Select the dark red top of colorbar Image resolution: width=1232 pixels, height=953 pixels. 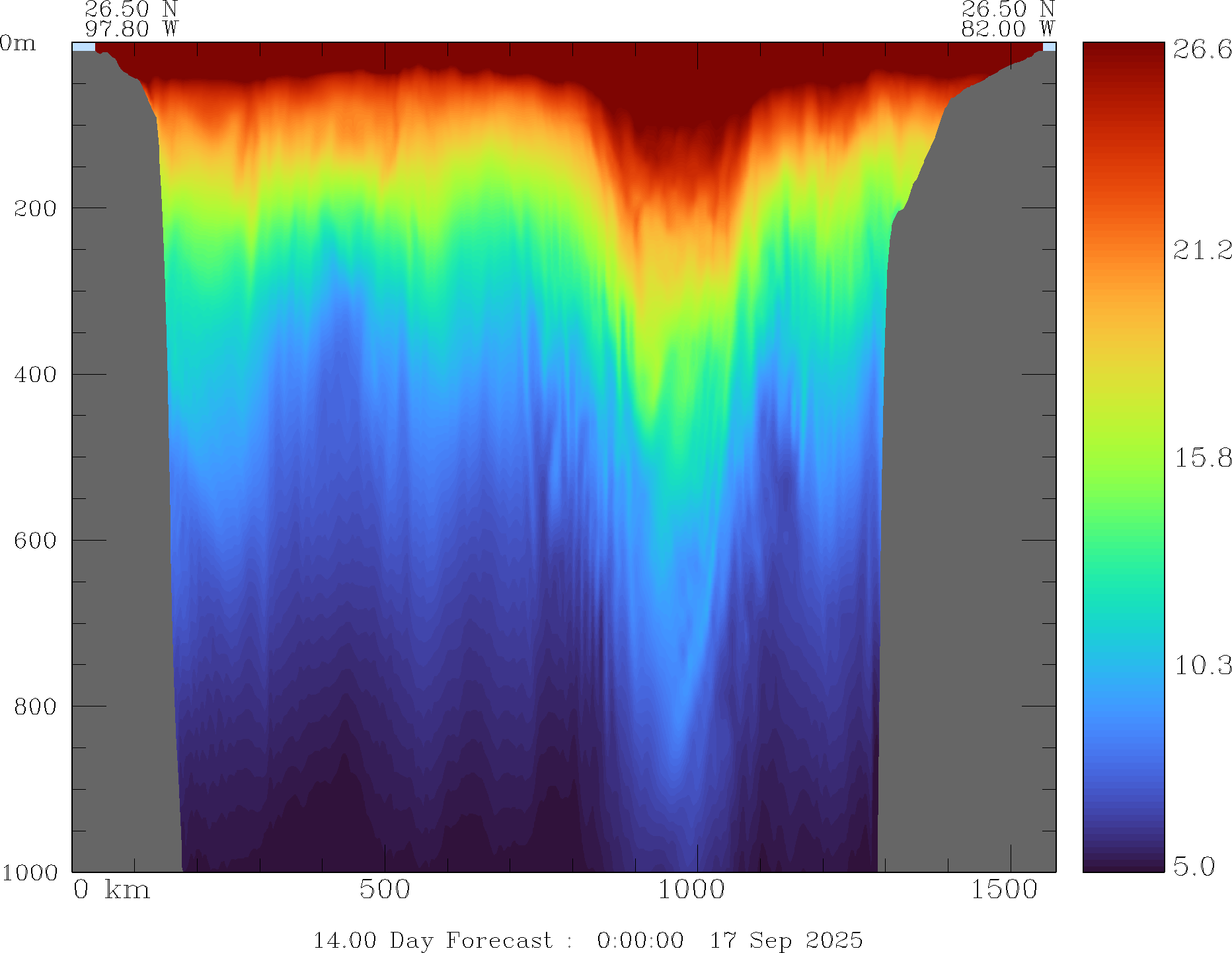point(1123,53)
